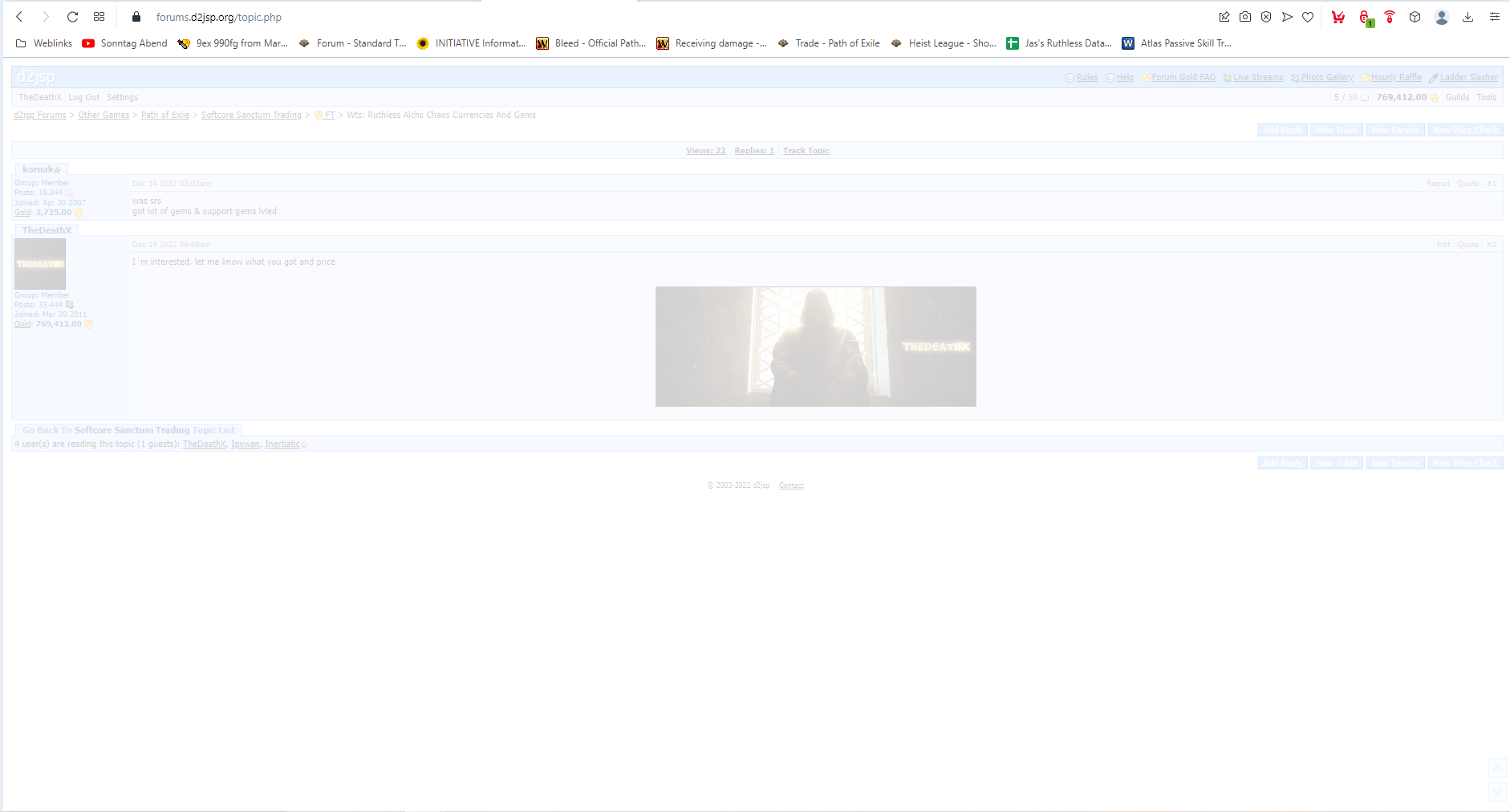Open the Forum - Standard T... bookmark
Viewport: 1510px width, 812px height.
(352, 43)
